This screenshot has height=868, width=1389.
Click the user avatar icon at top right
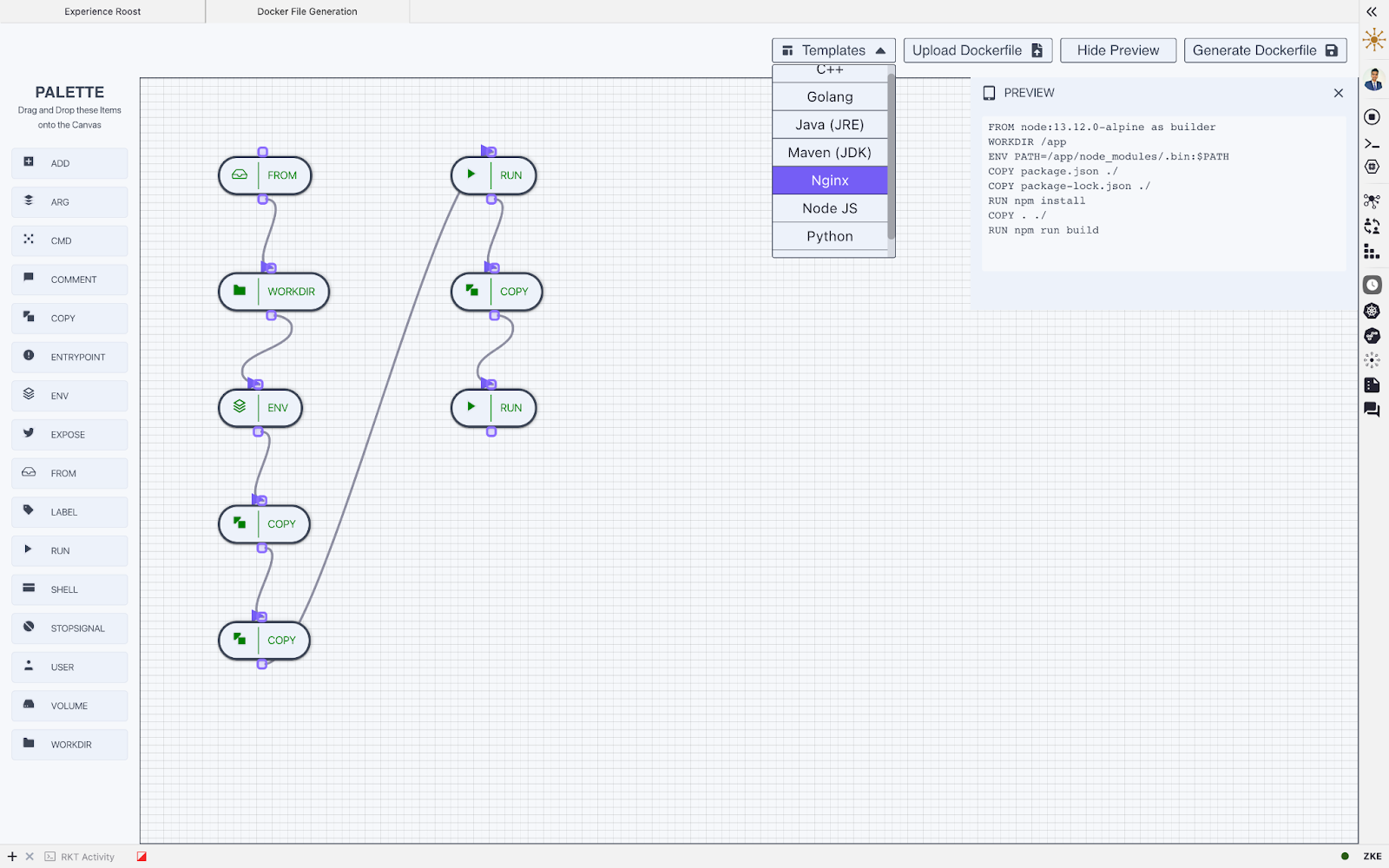click(1373, 79)
